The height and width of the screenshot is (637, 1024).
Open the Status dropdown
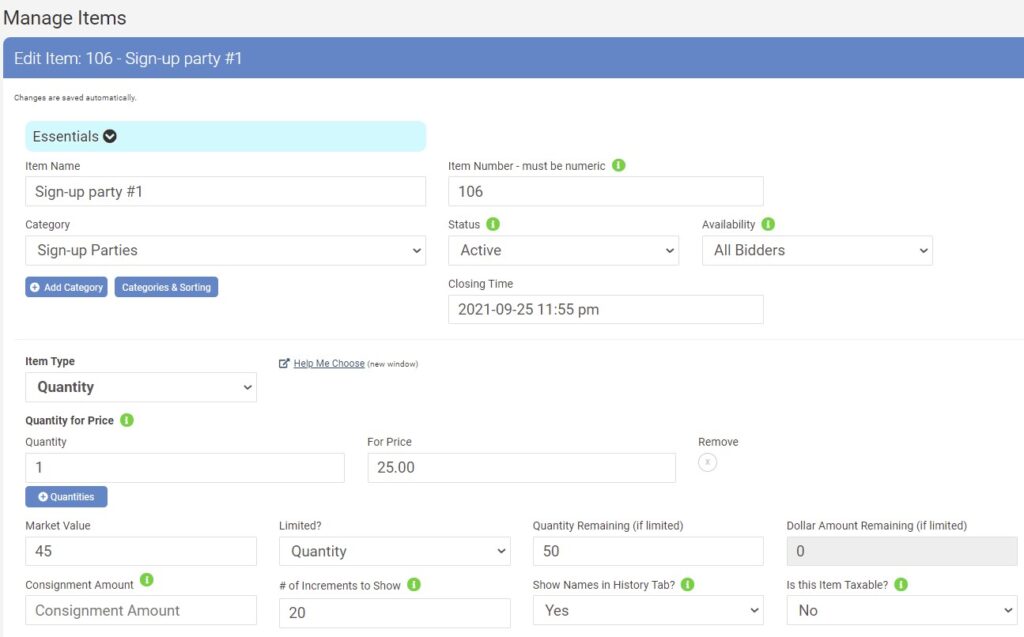tap(563, 251)
